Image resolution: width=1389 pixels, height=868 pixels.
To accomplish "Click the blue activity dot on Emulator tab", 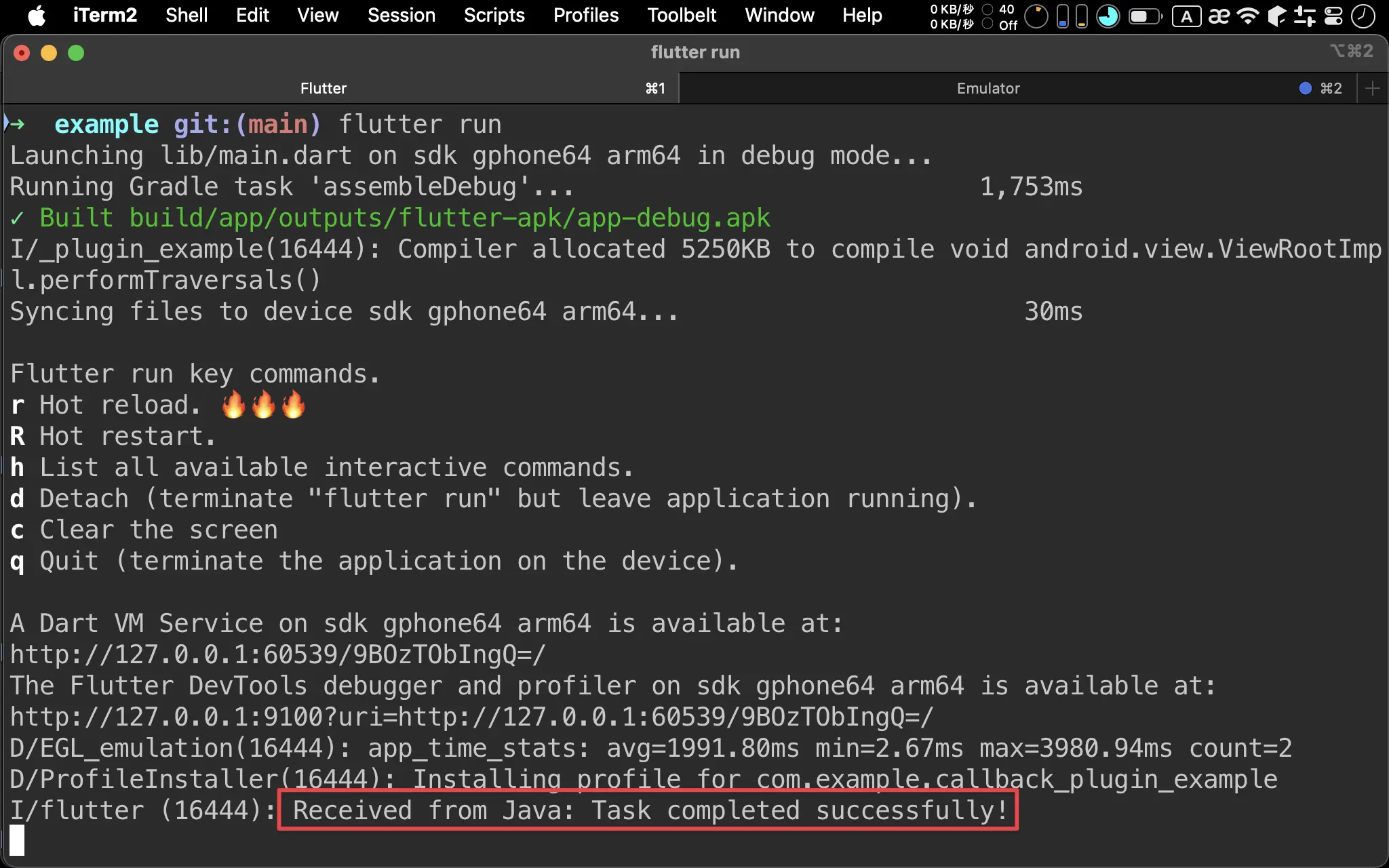I will click(x=1305, y=88).
